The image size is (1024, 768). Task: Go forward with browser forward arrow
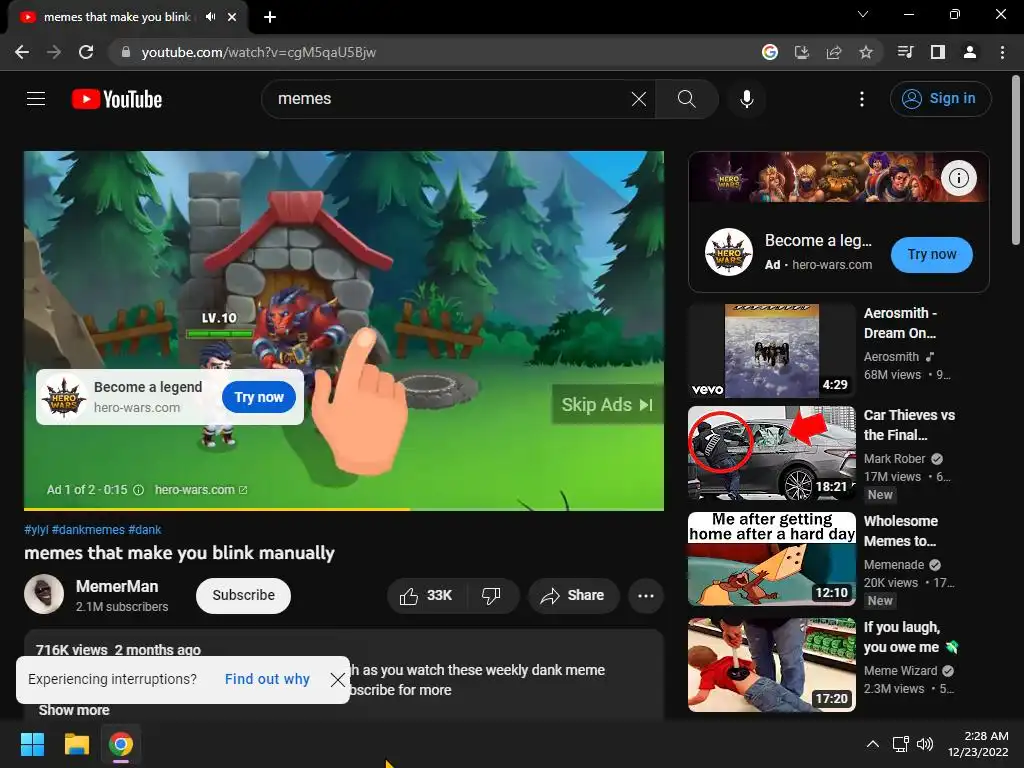click(x=54, y=52)
